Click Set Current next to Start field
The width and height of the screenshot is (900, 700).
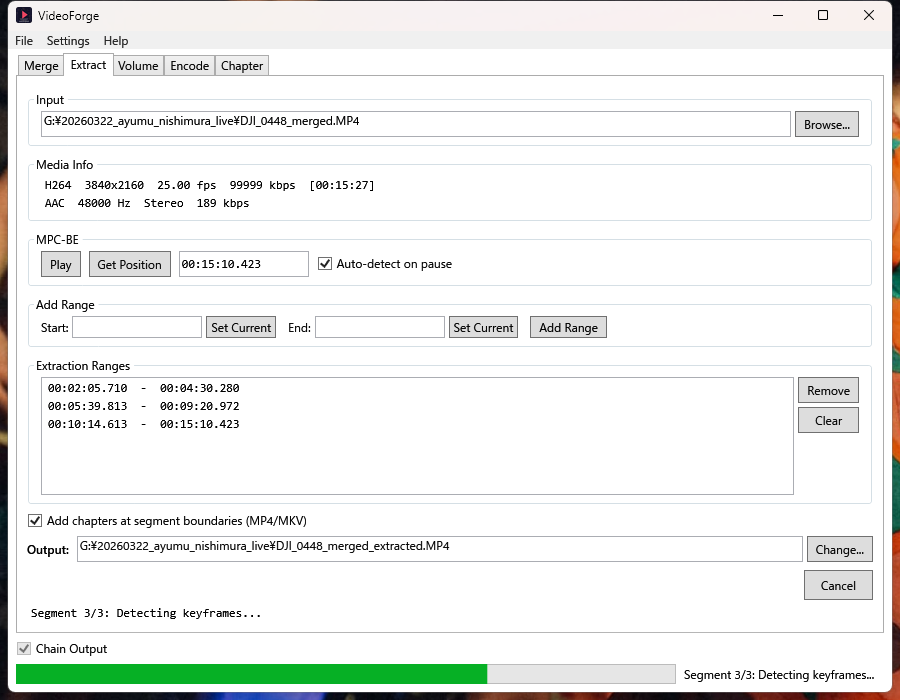[x=241, y=327]
